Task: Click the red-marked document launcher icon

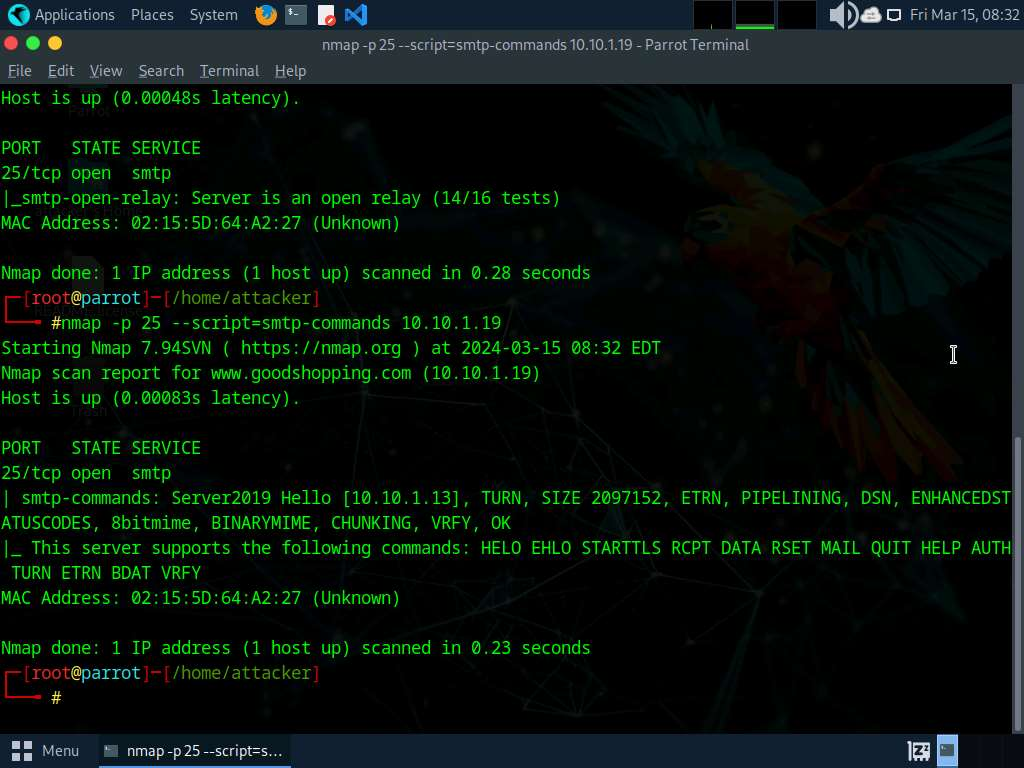Action: (x=326, y=15)
